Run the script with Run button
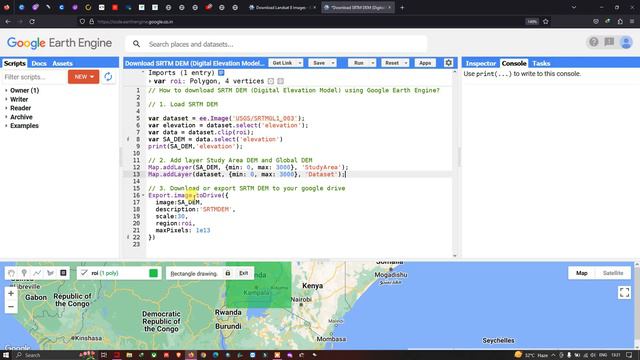The image size is (640, 360). coord(358,63)
